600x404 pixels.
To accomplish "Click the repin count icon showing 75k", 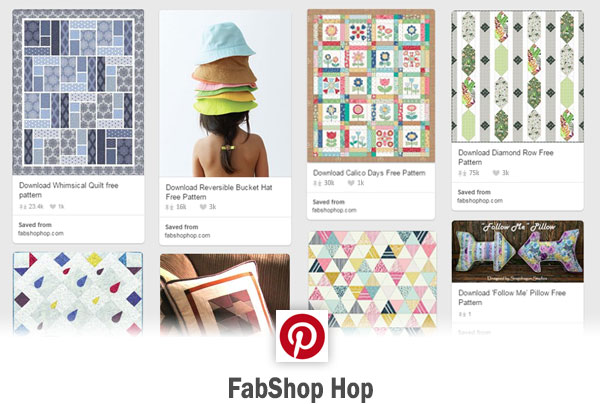I will coord(462,173).
